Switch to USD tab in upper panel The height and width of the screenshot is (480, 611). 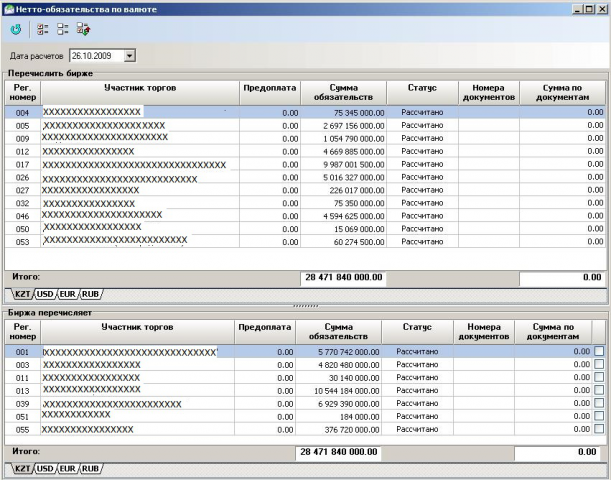pos(45,294)
